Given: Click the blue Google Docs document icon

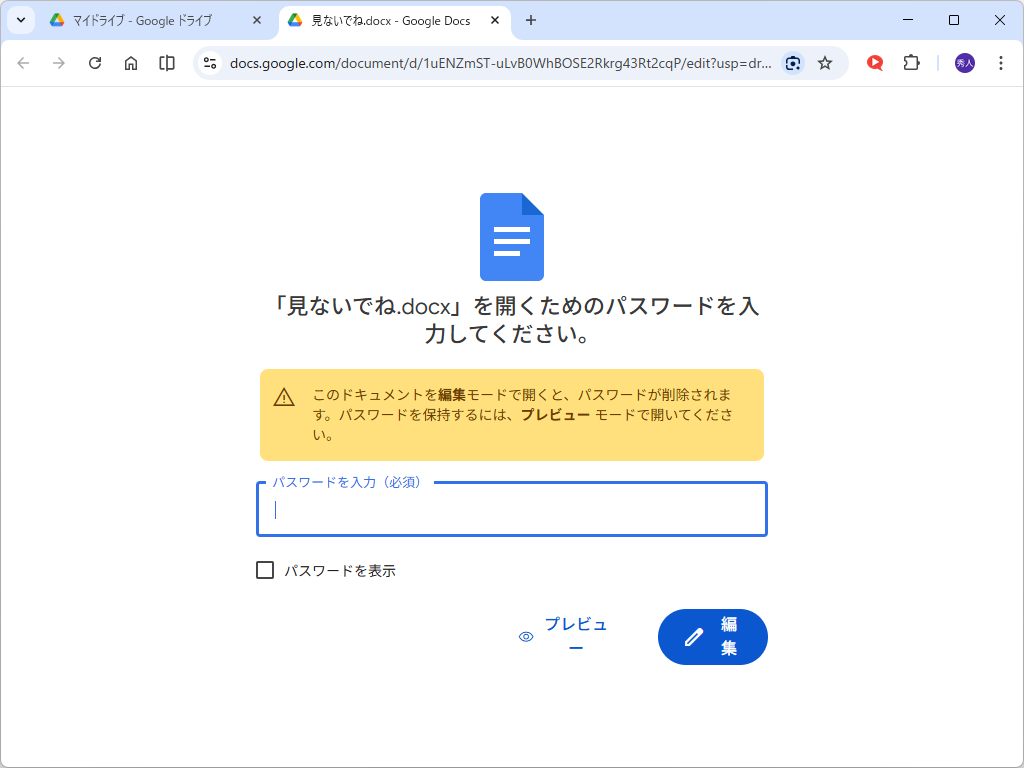Looking at the screenshot, I should tap(512, 236).
